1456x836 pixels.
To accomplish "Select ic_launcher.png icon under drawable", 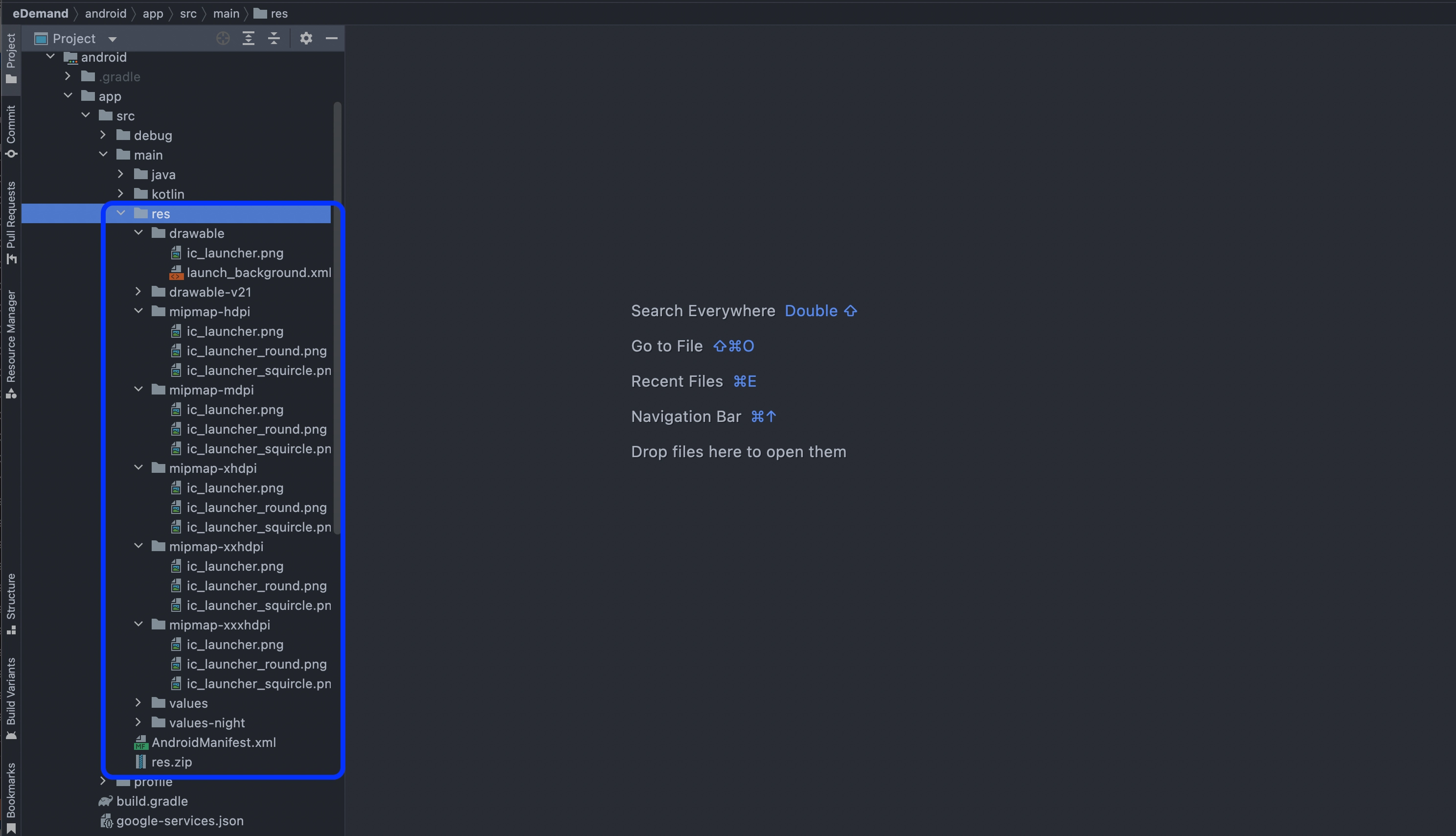I will [176, 253].
